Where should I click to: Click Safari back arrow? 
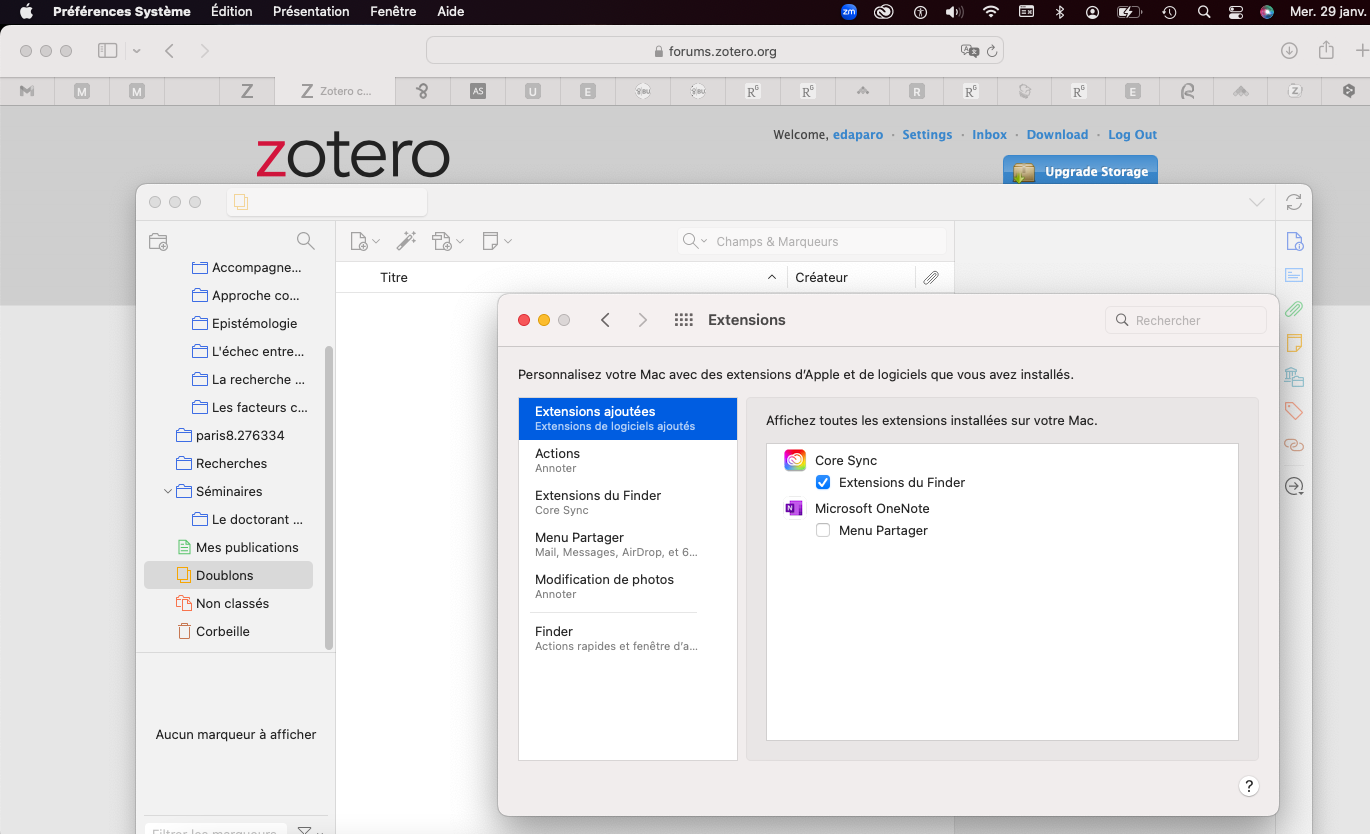[169, 50]
